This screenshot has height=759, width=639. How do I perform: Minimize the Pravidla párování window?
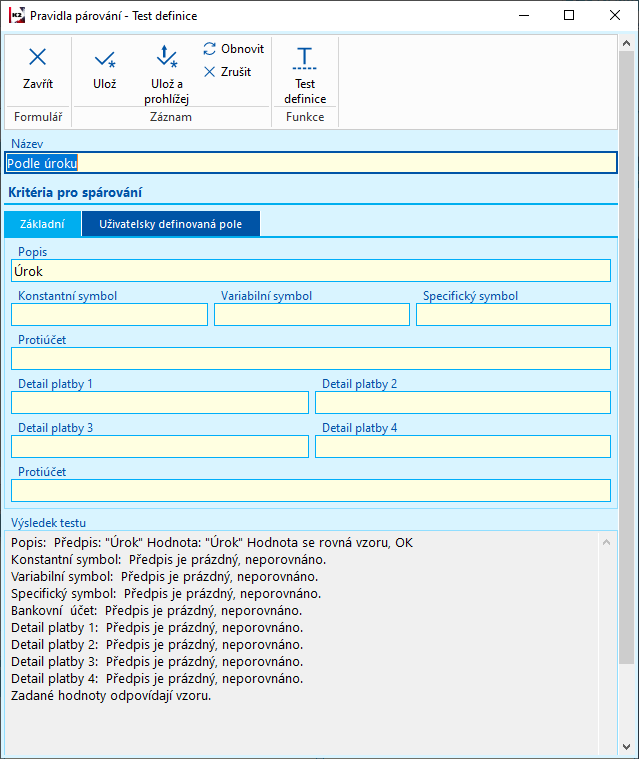coord(524,15)
